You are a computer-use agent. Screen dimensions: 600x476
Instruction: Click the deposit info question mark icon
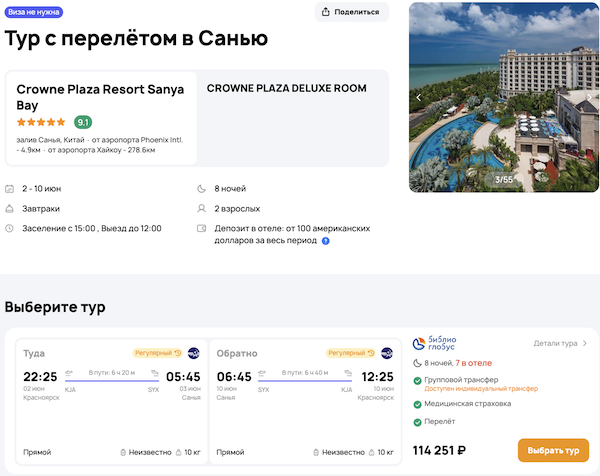coord(326,241)
